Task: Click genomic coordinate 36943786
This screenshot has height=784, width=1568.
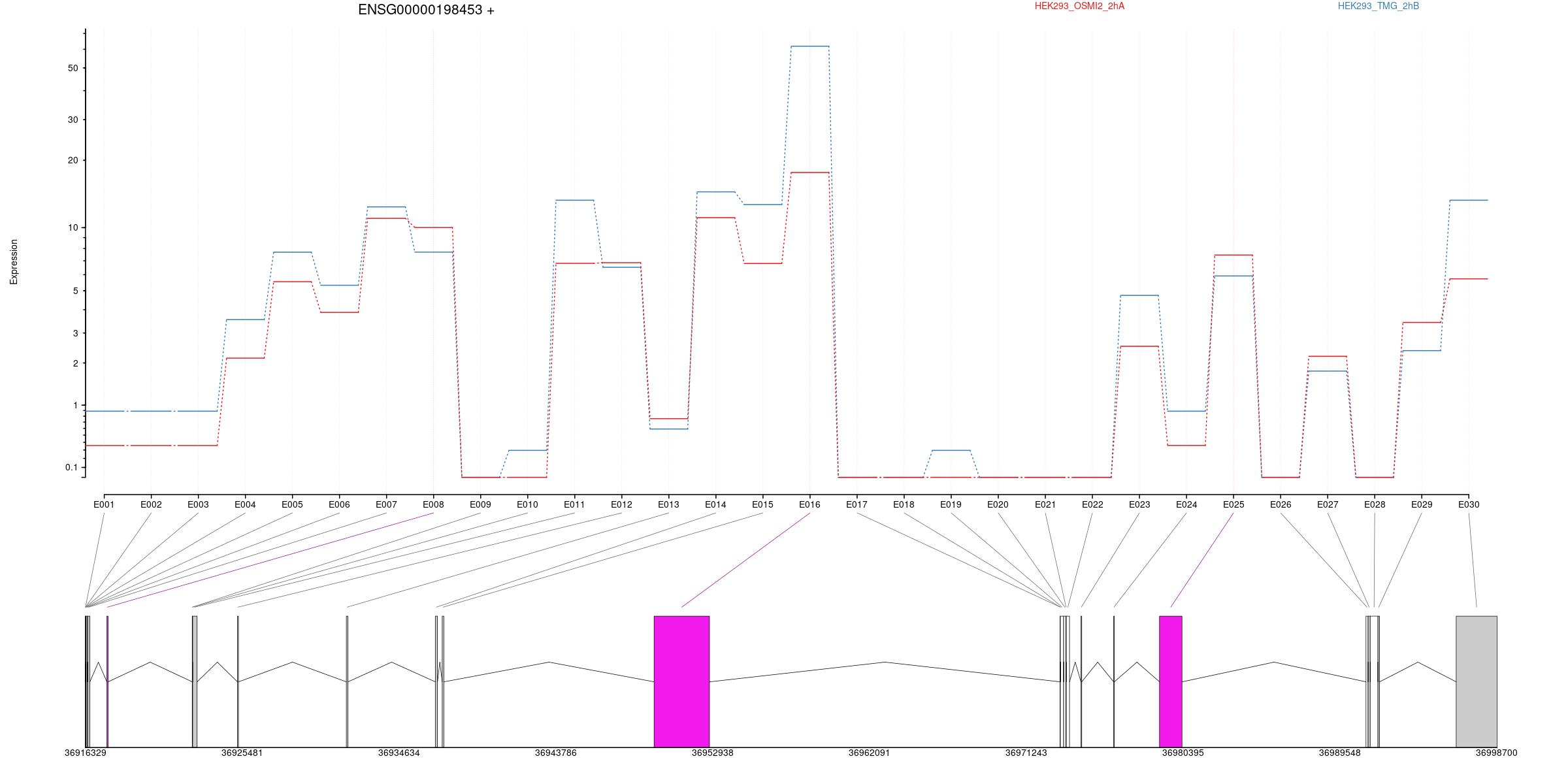Action: [556, 753]
